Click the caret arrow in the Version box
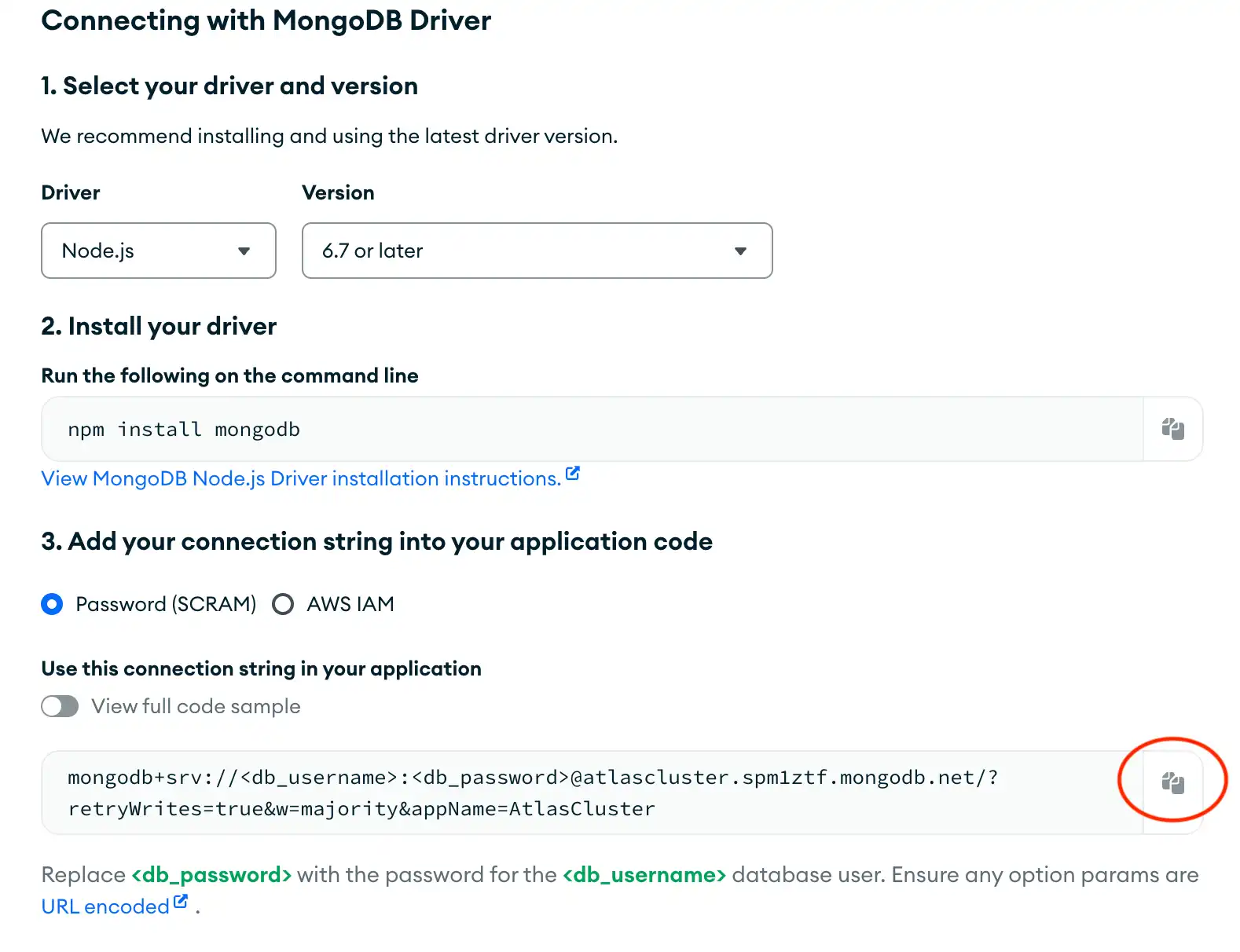The height and width of the screenshot is (952, 1240). coord(740,251)
